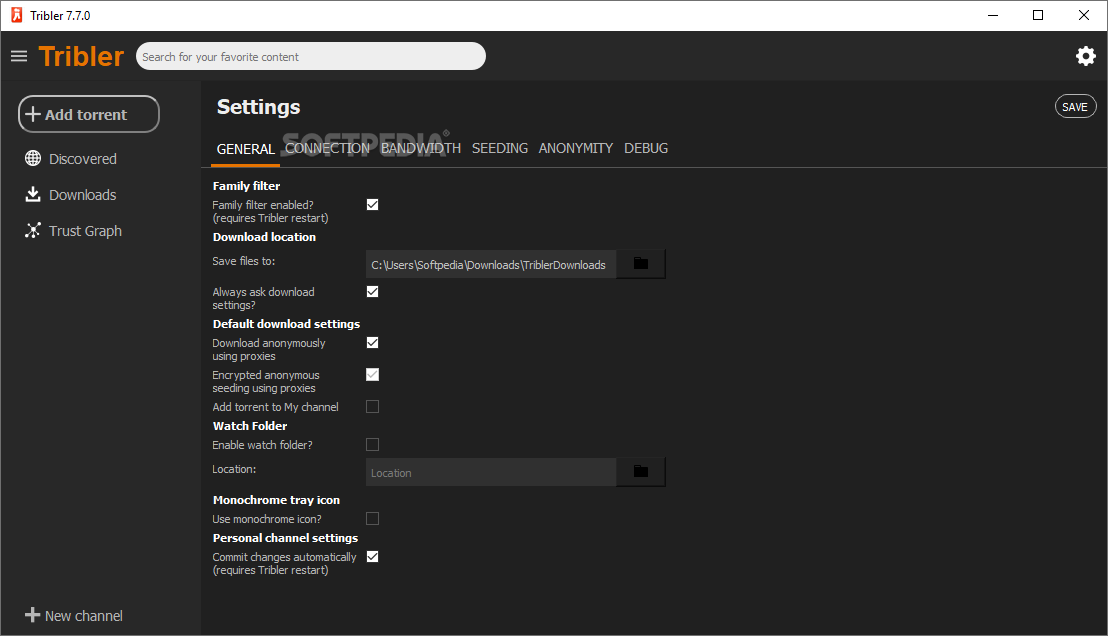Click the Settings heading
1108x636 pixels.
click(x=259, y=107)
